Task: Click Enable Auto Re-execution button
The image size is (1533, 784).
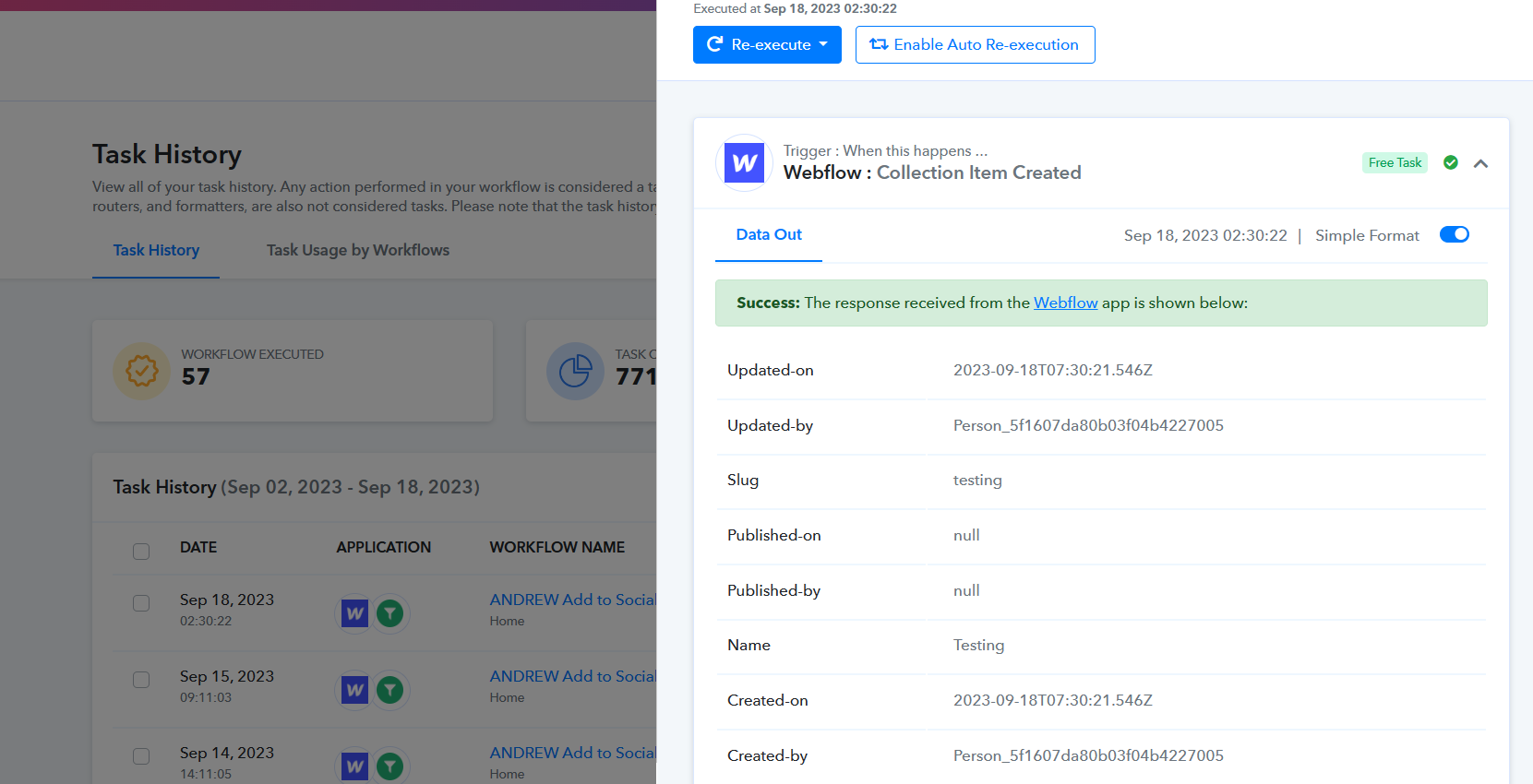Action: click(x=975, y=44)
